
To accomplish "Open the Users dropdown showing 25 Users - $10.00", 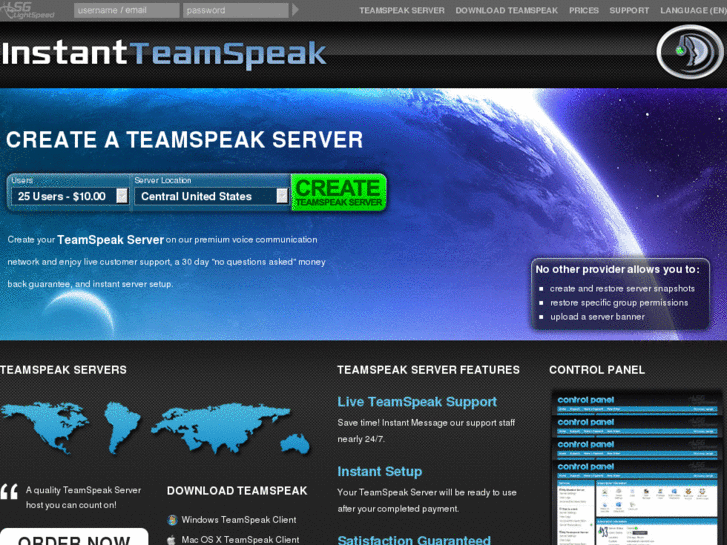I will click(x=70, y=196).
